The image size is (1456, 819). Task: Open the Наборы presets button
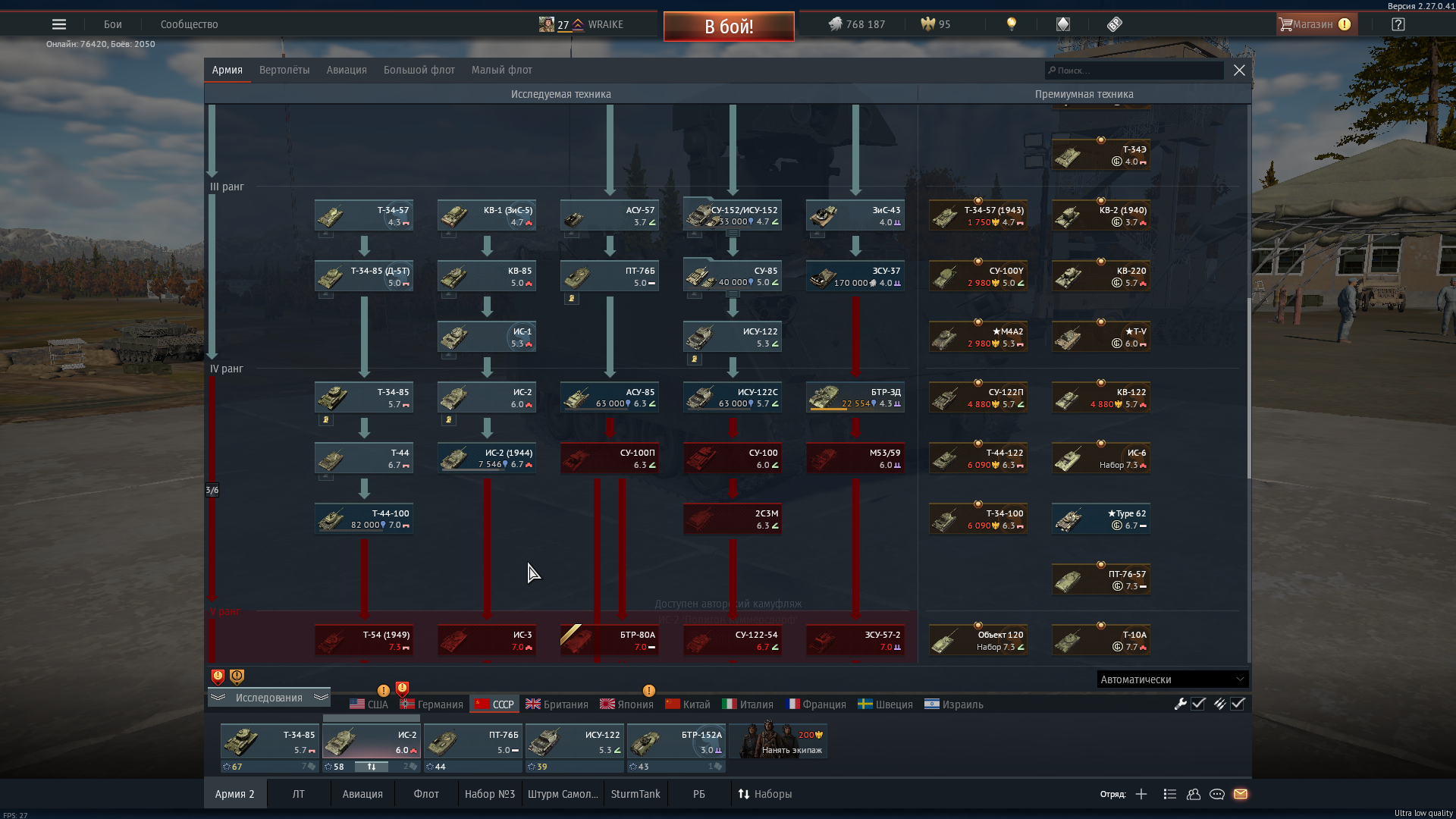pyautogui.click(x=765, y=794)
